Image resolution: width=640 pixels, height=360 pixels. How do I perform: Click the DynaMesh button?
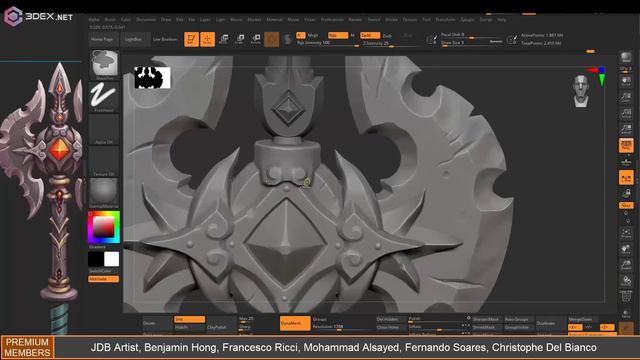(x=295, y=323)
